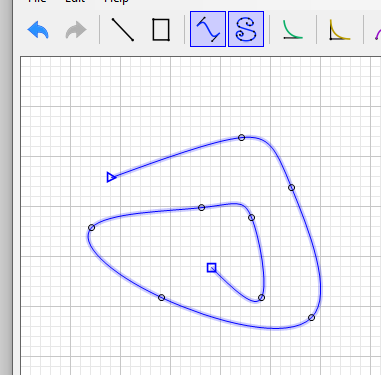Select the leftmost circle control point

click(x=92, y=228)
